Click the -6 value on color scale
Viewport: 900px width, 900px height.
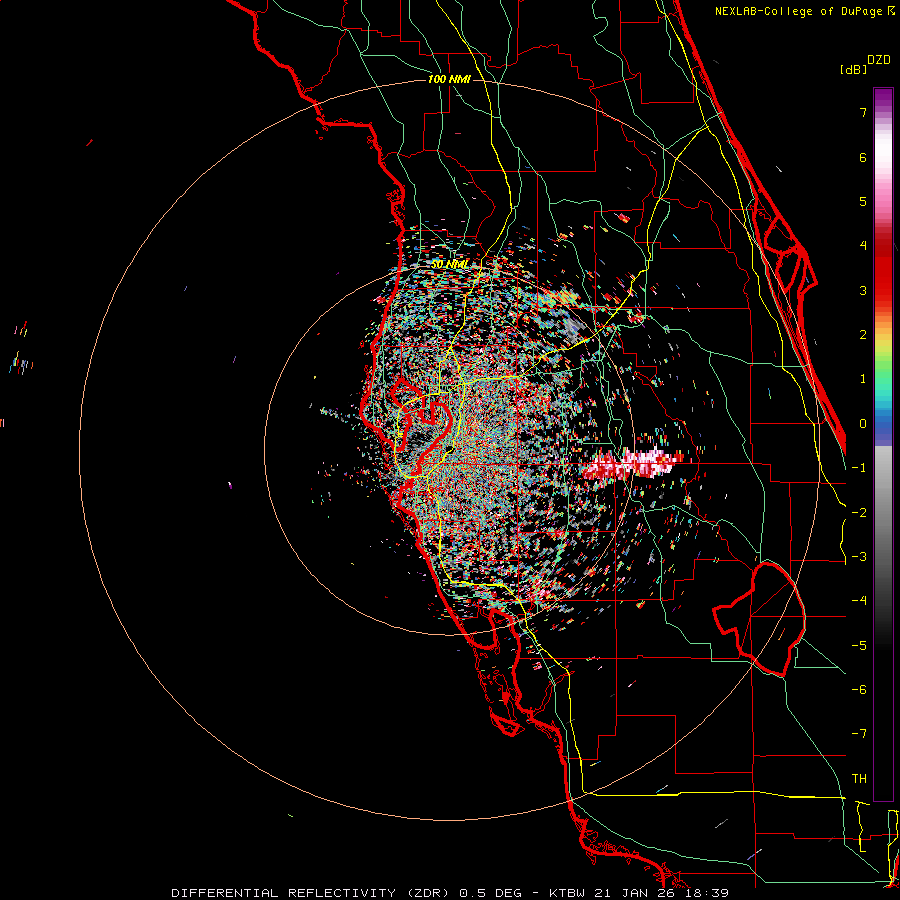point(859,690)
